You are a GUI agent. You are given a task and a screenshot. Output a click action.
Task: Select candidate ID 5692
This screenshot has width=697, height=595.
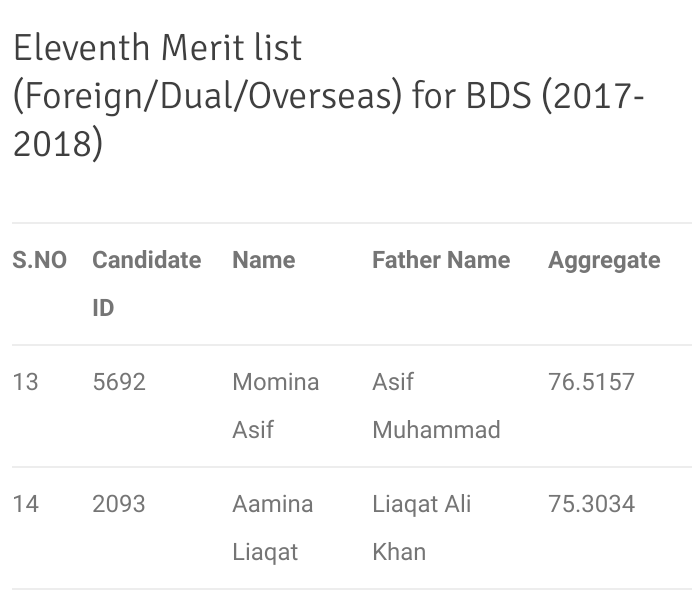pyautogui.click(x=119, y=382)
